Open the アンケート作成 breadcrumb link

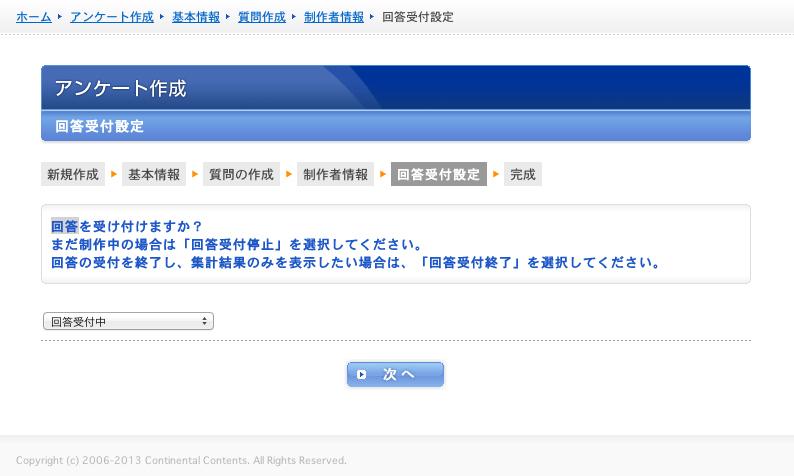point(111,17)
